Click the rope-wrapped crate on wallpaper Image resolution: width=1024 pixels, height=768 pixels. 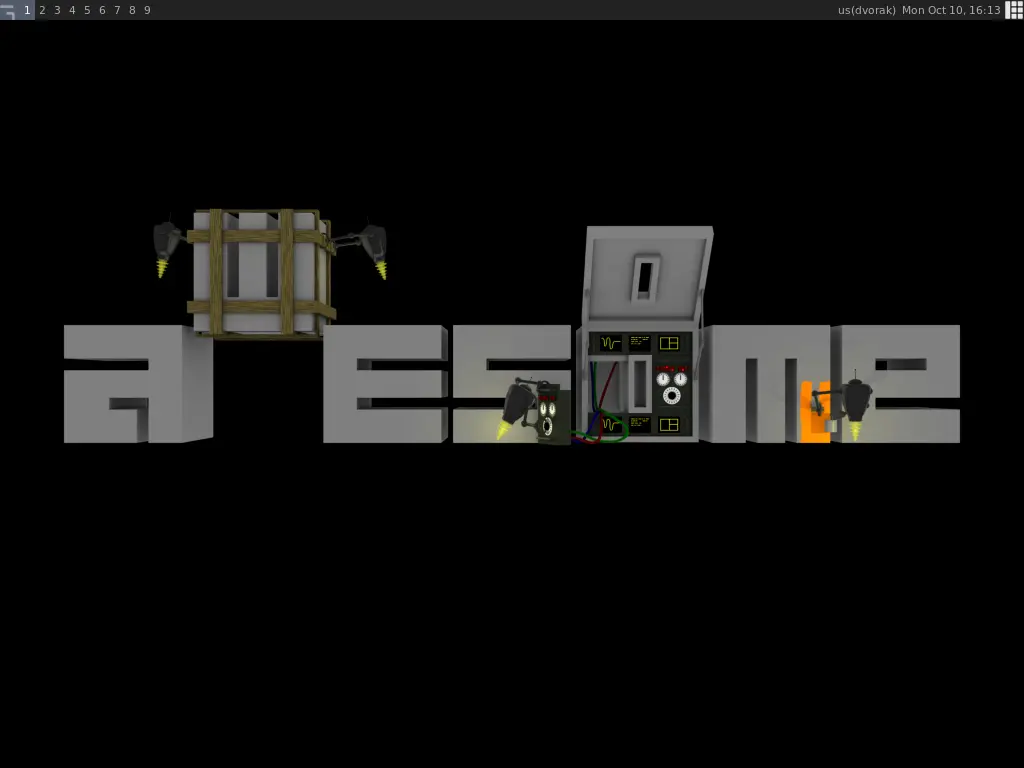260,271
